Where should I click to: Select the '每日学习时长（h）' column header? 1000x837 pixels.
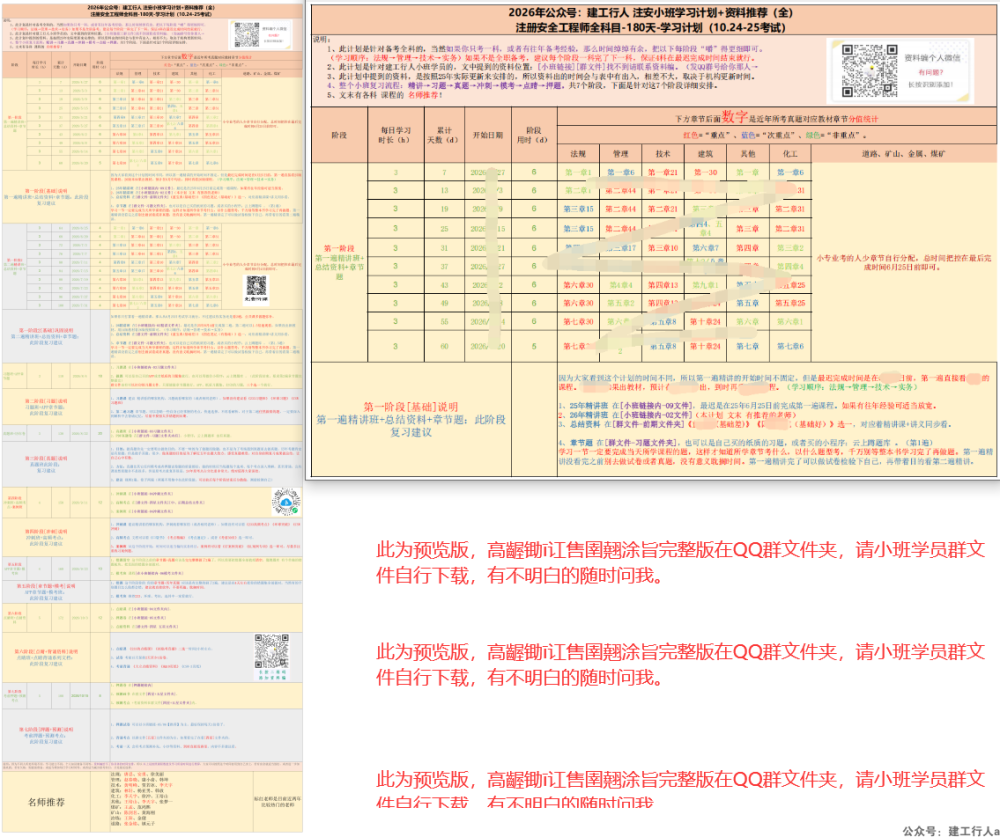(395, 135)
